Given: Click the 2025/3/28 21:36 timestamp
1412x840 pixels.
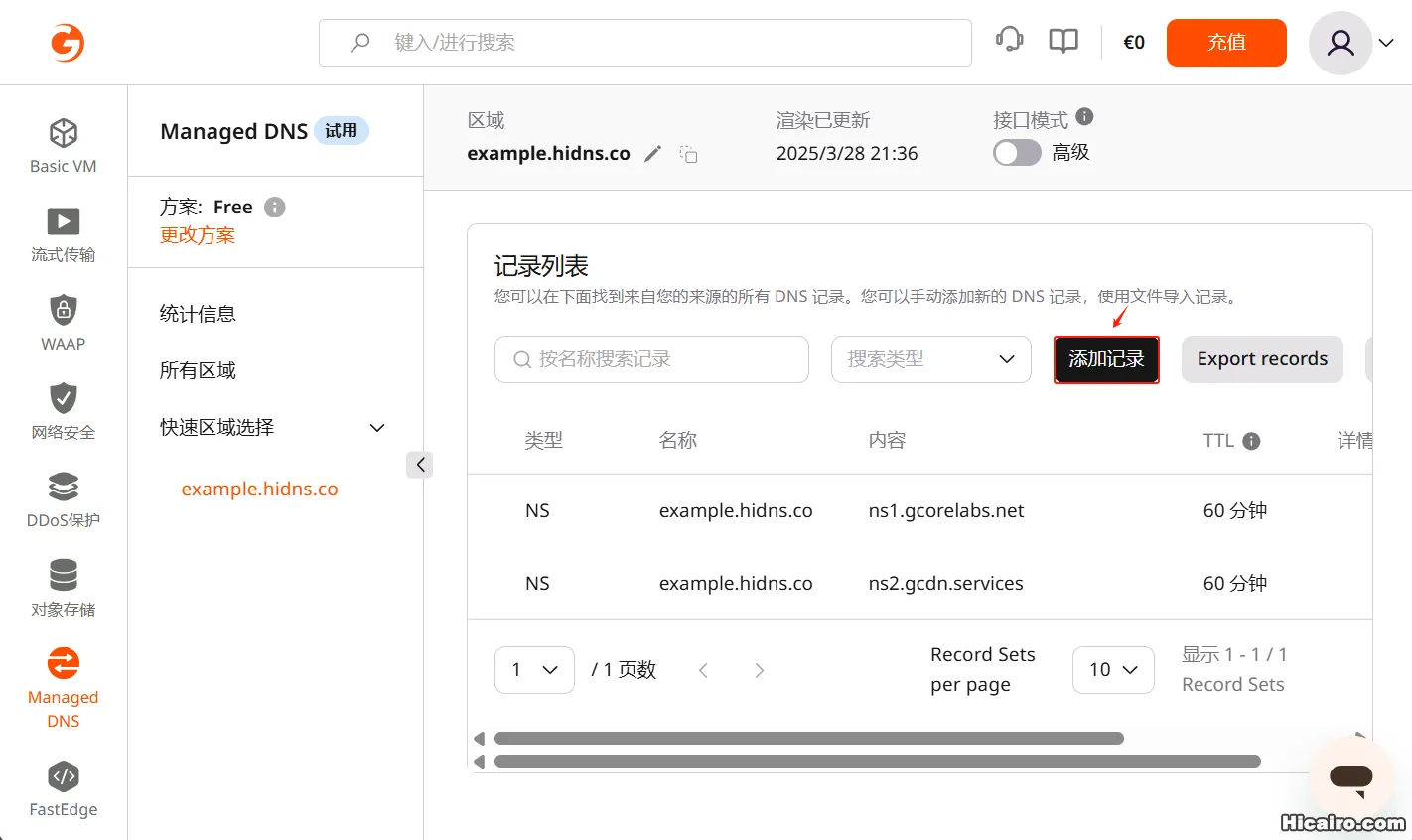Looking at the screenshot, I should (847, 154).
